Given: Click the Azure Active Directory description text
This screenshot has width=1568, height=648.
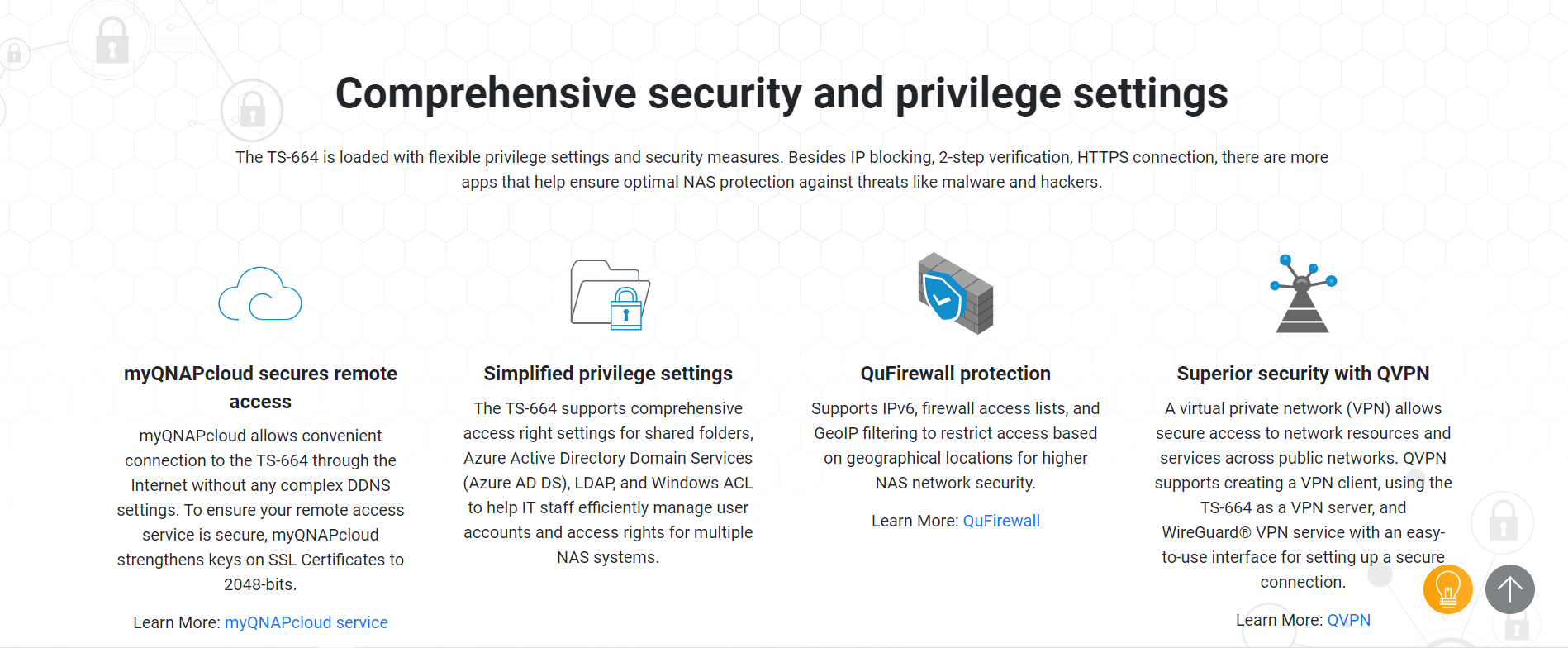Looking at the screenshot, I should 608,483.
